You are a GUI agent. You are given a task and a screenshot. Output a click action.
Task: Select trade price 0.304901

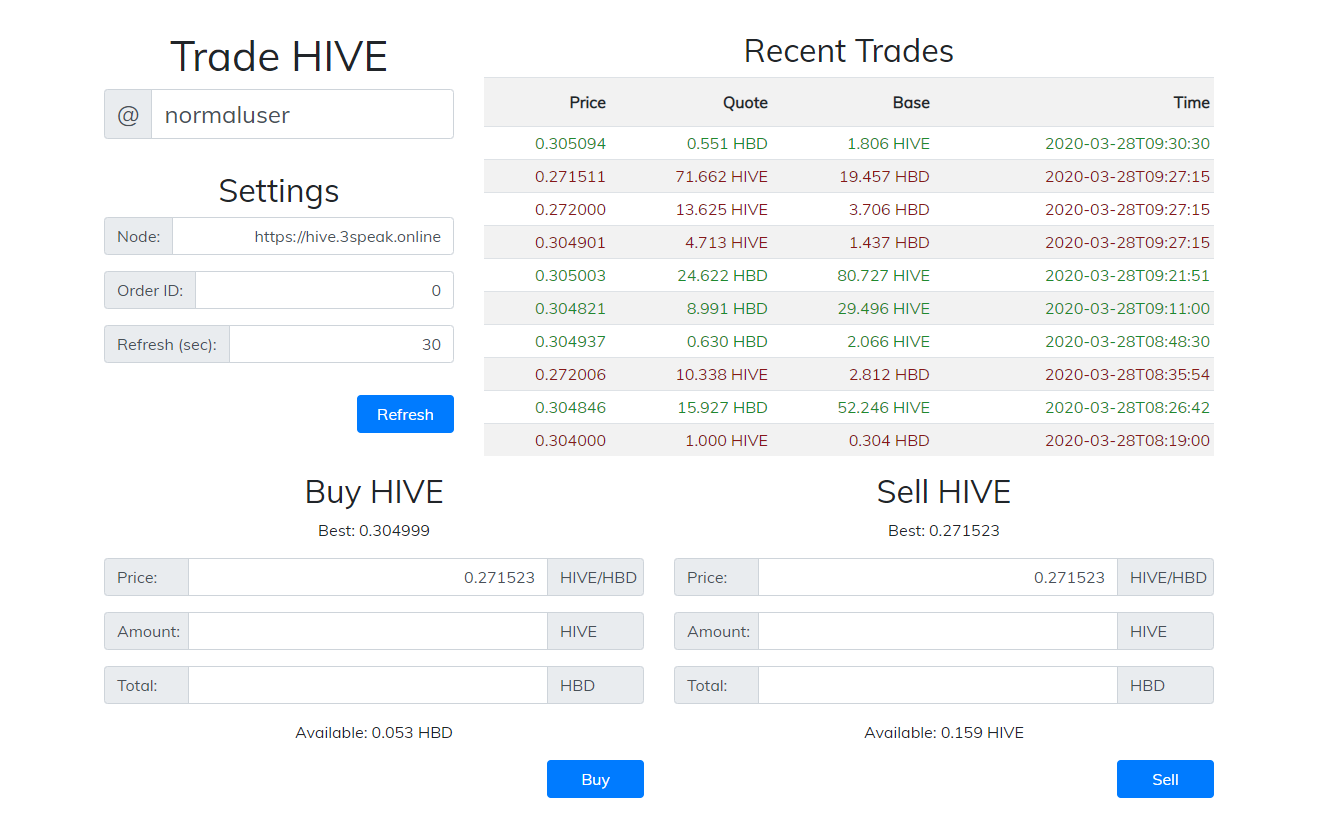click(570, 242)
